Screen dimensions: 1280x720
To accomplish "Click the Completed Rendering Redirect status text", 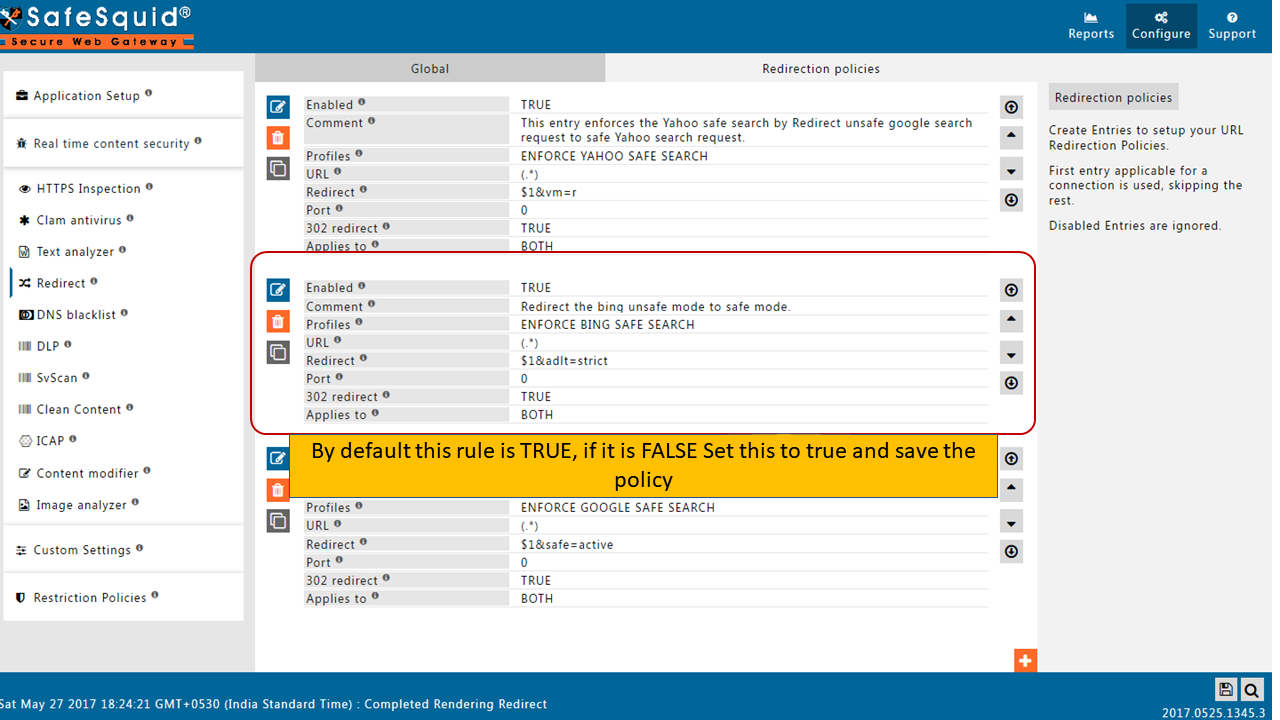I will [x=455, y=704].
